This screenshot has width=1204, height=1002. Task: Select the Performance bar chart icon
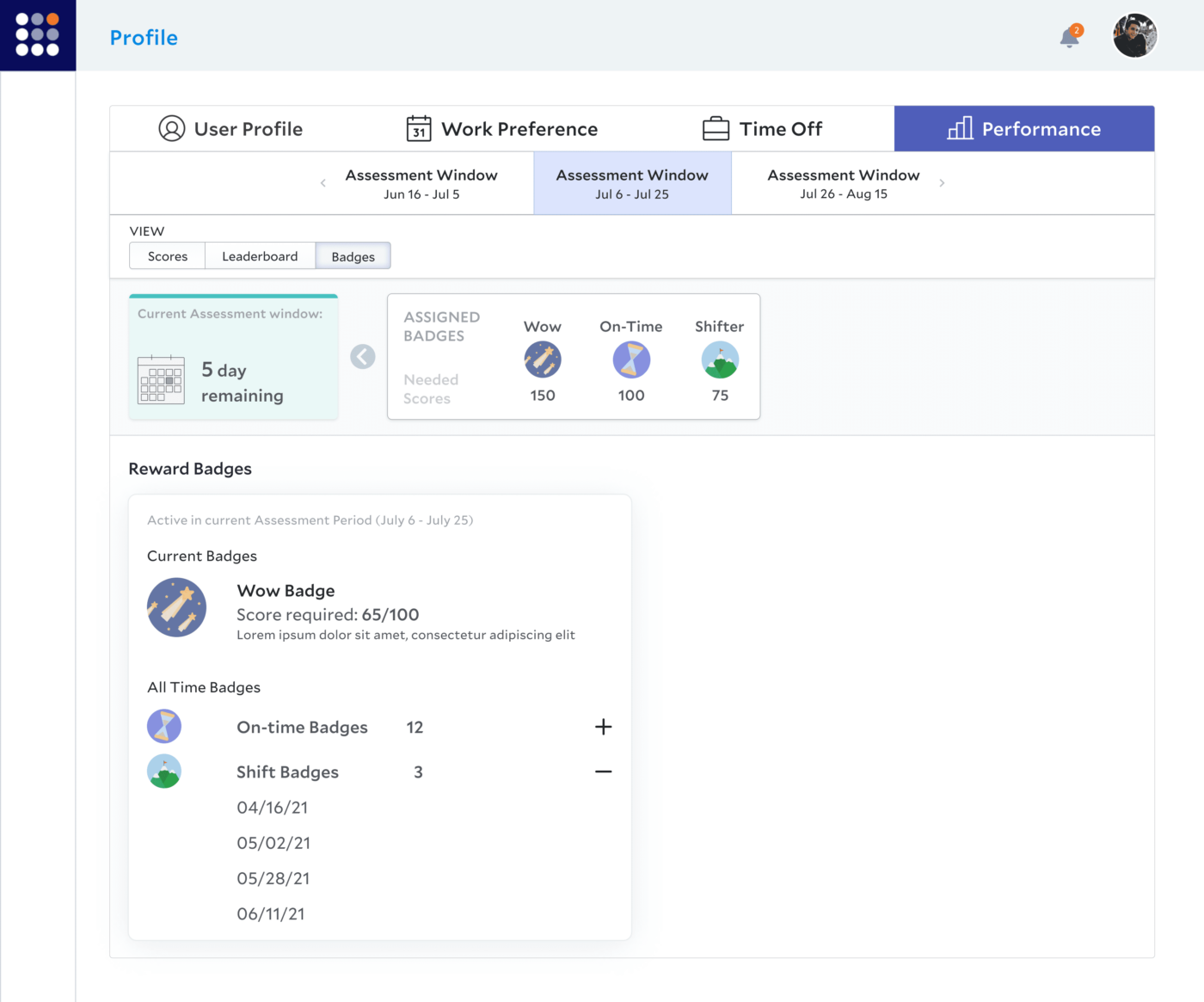[x=961, y=128]
